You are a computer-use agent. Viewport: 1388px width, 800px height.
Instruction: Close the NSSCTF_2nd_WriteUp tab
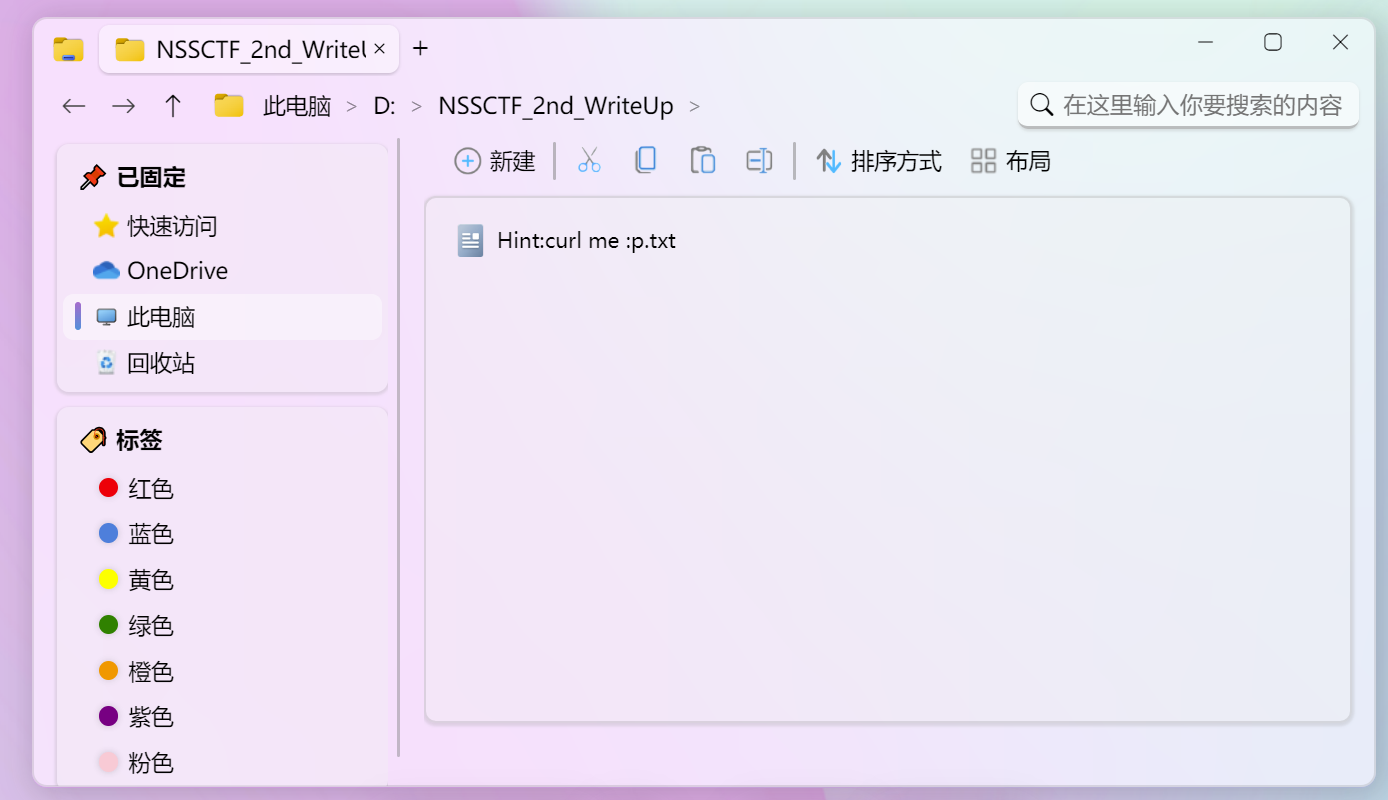380,48
